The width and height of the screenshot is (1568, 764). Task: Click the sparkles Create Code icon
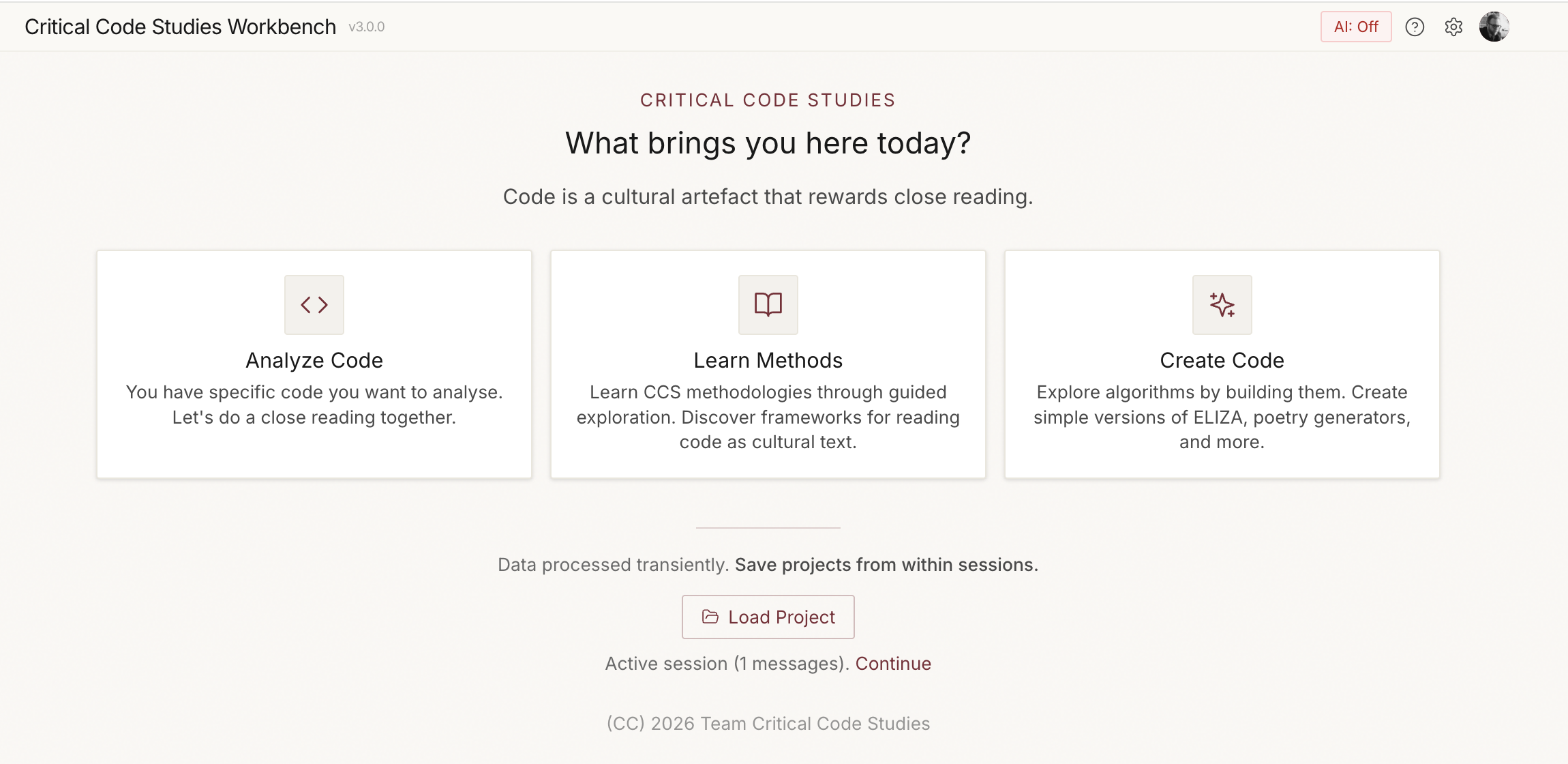click(x=1222, y=305)
